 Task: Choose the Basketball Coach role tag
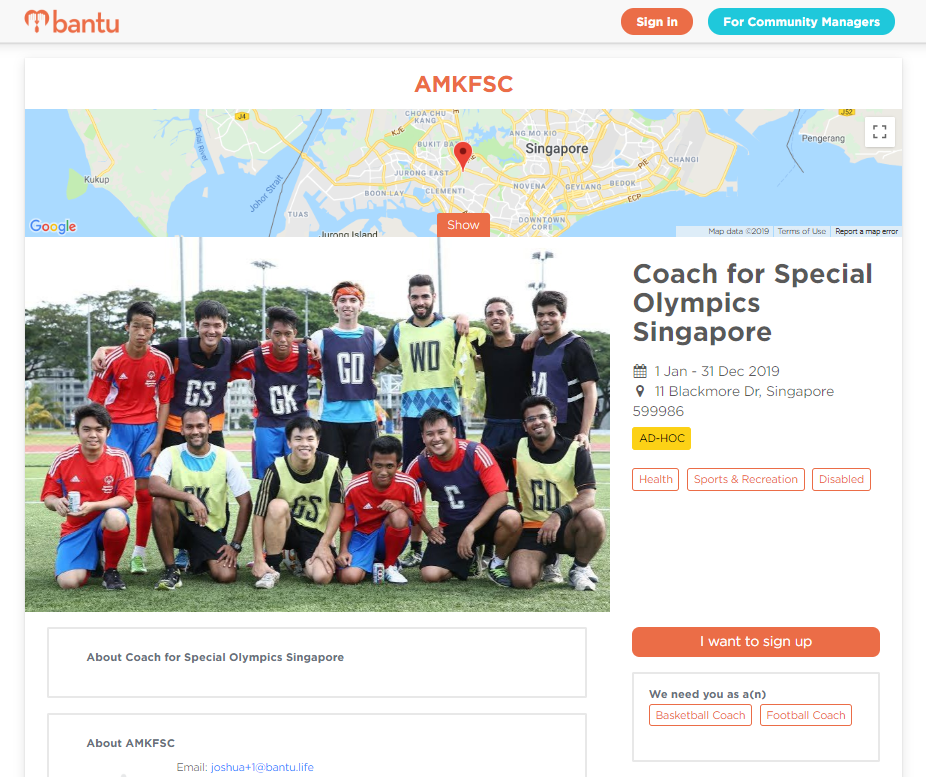700,715
